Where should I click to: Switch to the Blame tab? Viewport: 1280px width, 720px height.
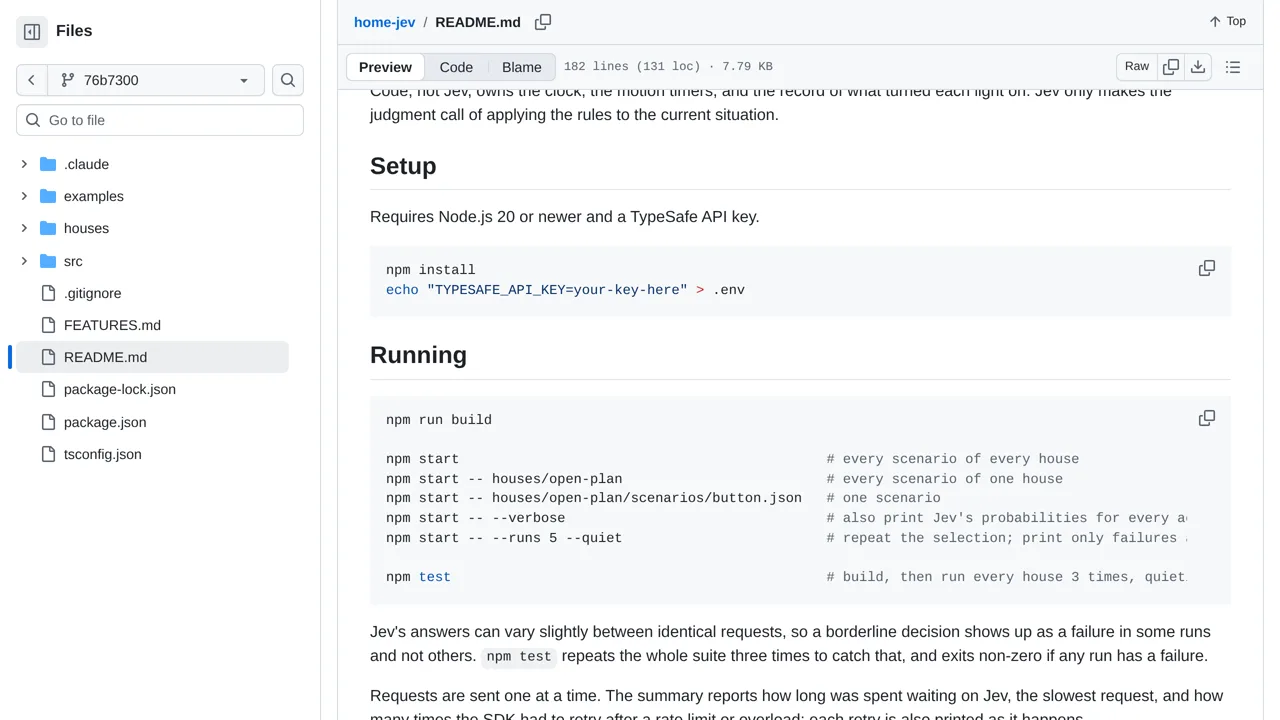(522, 67)
